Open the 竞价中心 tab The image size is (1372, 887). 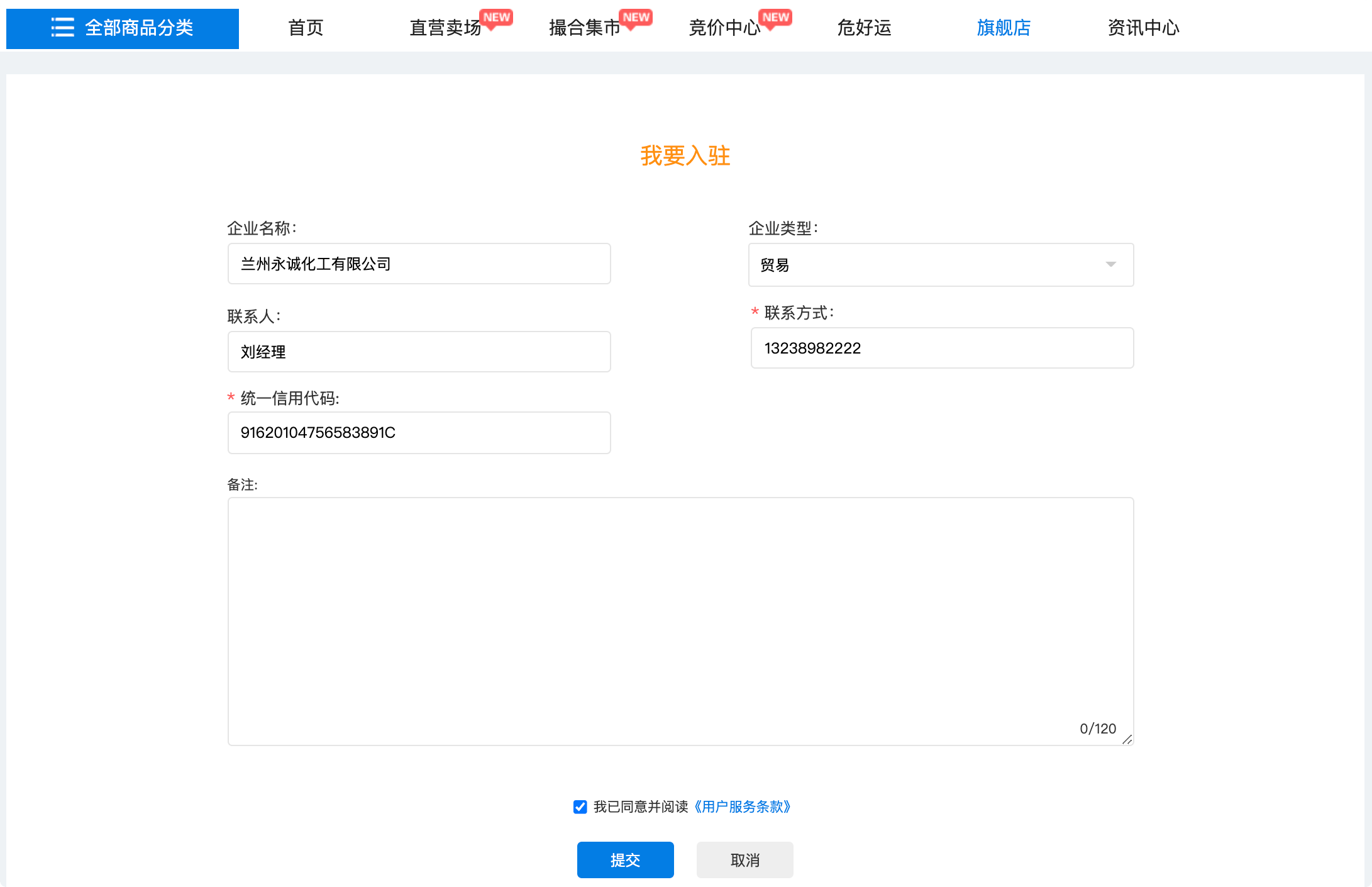point(724,28)
